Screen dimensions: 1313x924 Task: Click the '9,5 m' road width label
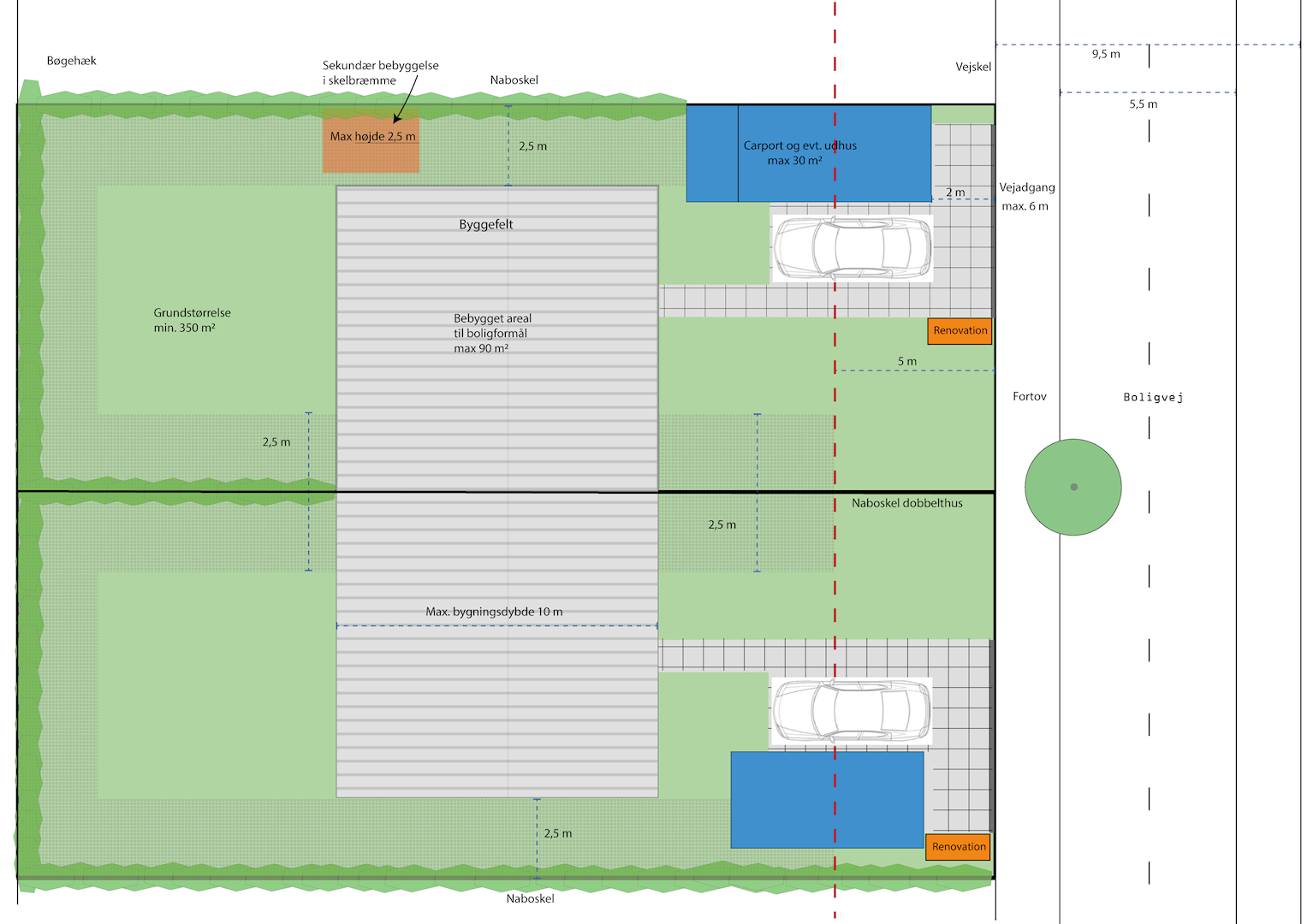tap(1105, 54)
